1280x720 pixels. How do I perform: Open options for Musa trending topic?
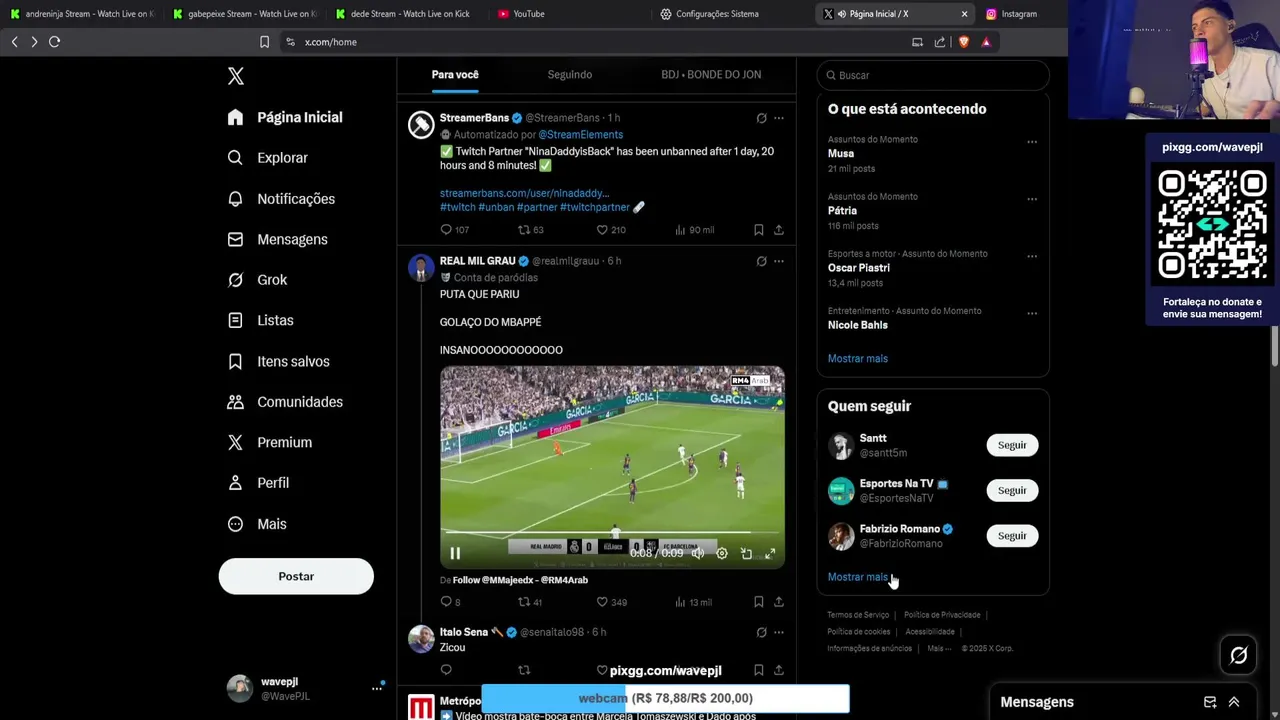[x=1032, y=142]
